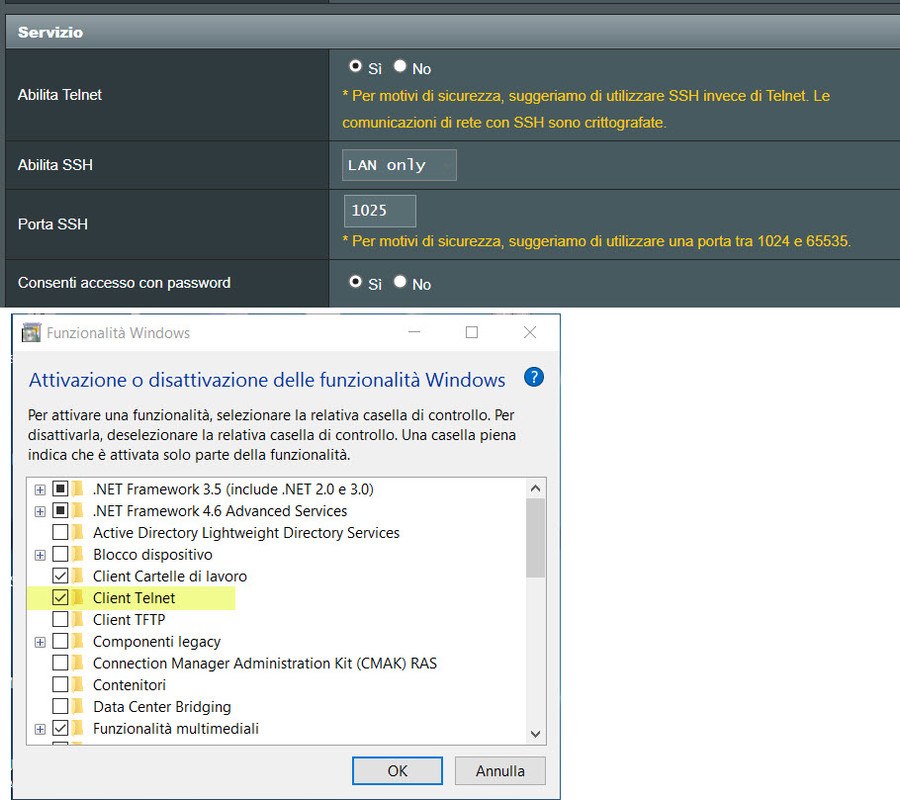Click the help question mark icon
900x800 pixels.
click(x=534, y=377)
